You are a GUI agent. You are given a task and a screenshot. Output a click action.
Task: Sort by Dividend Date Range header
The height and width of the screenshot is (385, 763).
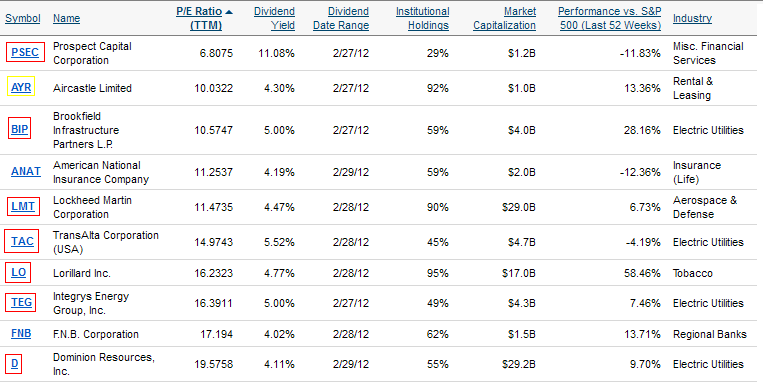click(x=341, y=18)
